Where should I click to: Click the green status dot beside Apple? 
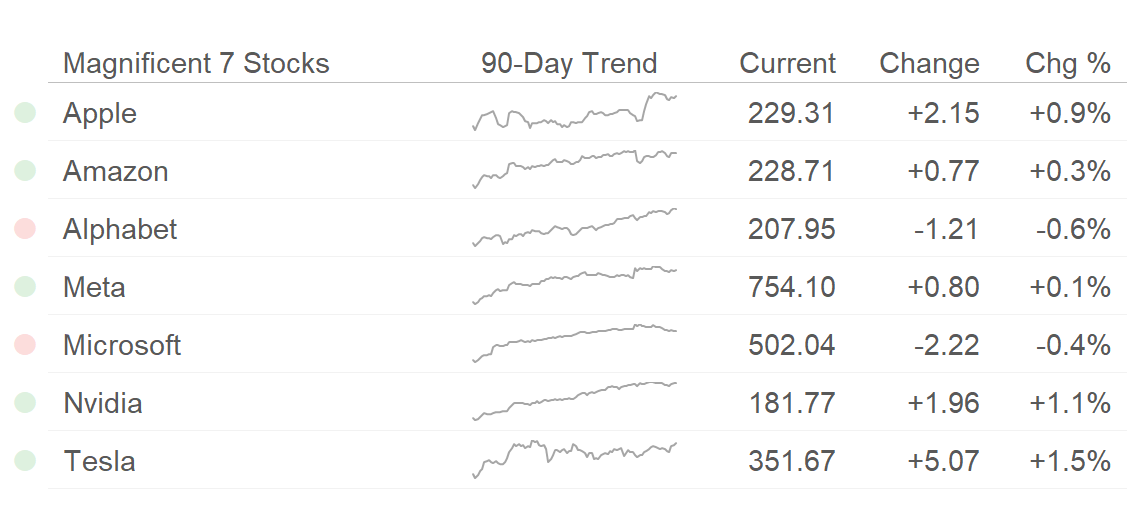[25, 113]
